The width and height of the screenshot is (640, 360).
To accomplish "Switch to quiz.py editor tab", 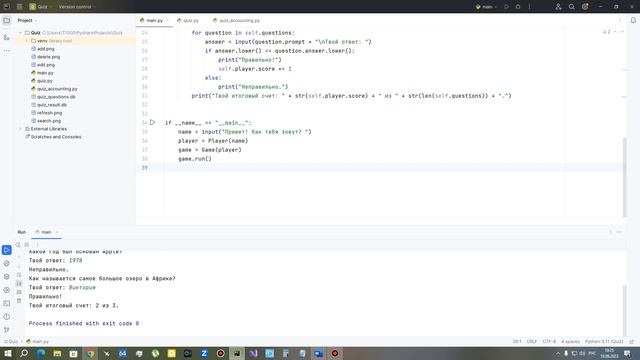I will pyautogui.click(x=188, y=20).
